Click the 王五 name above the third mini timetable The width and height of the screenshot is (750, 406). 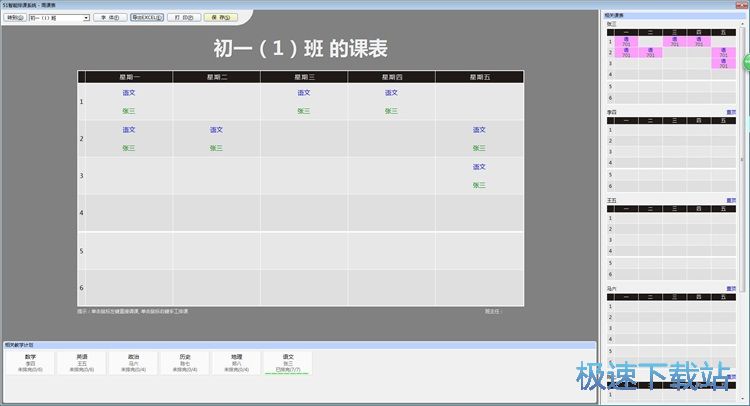point(612,200)
